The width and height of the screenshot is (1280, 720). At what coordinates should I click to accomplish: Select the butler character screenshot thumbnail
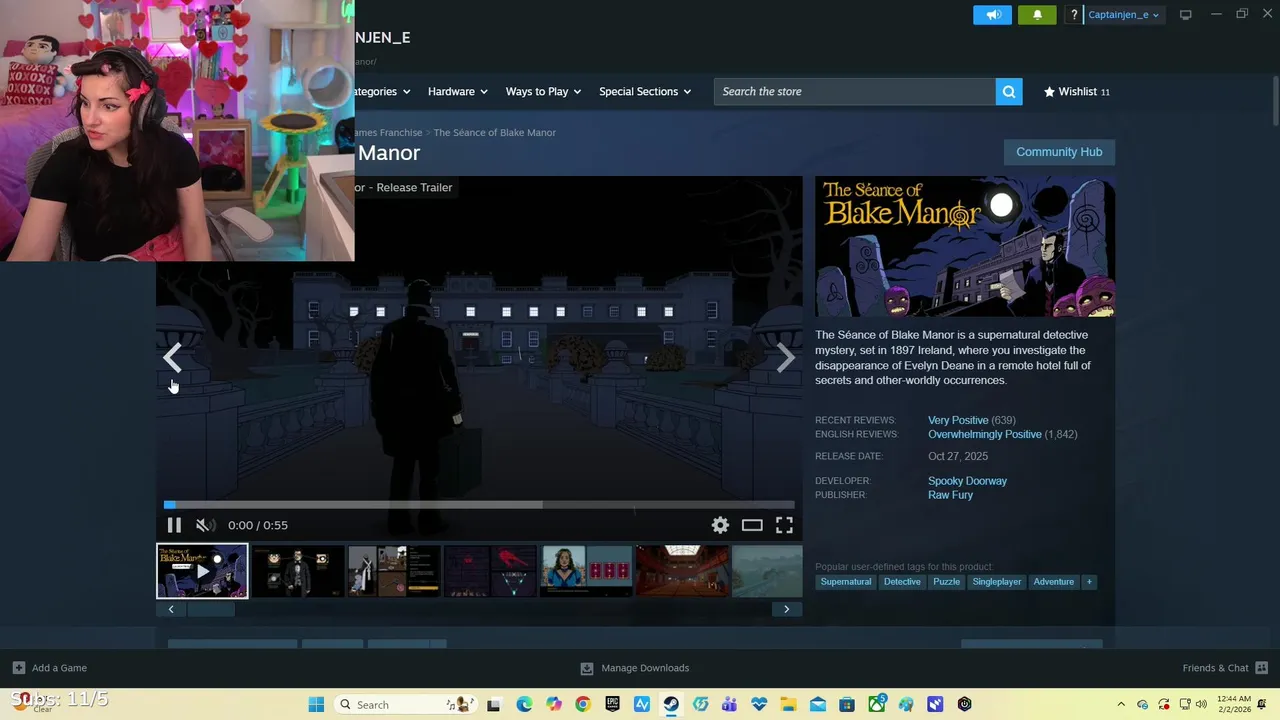tap(298, 571)
